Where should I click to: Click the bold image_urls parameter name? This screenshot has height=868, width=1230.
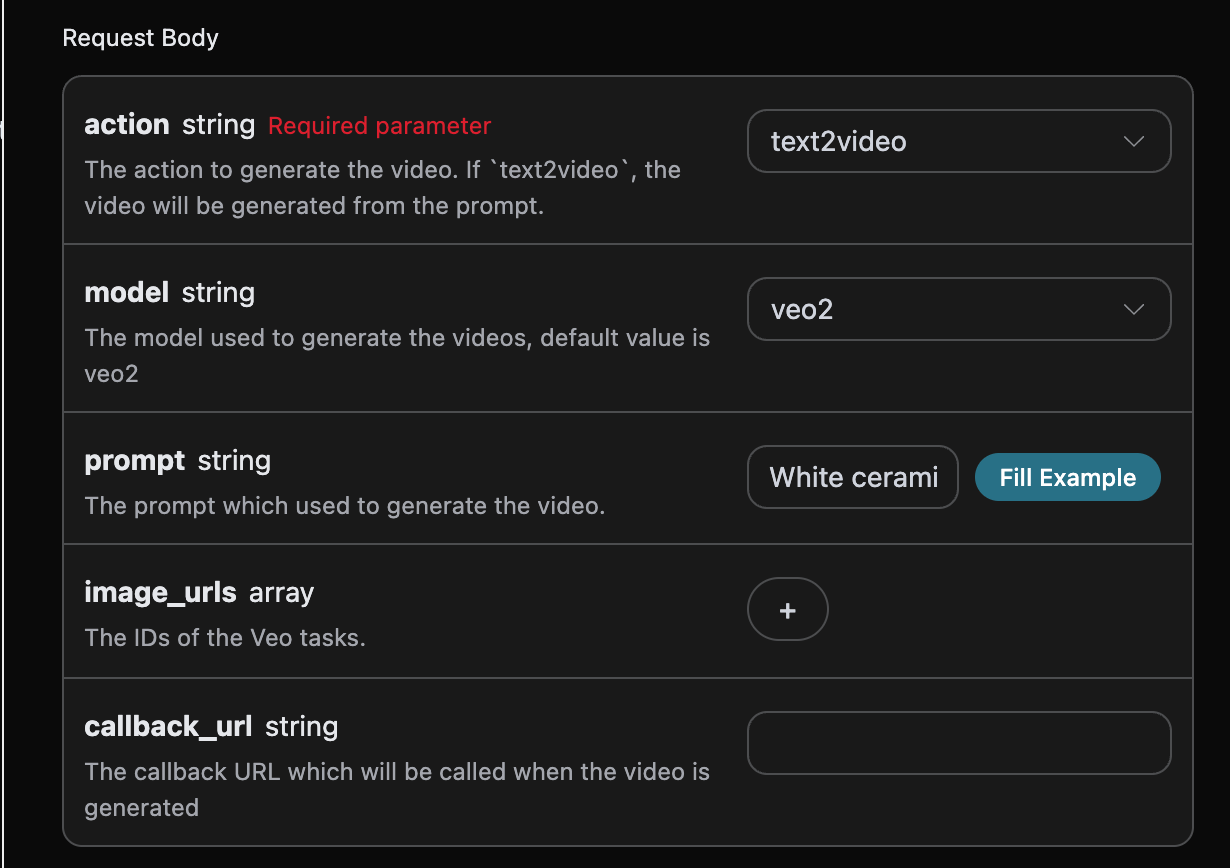160,593
